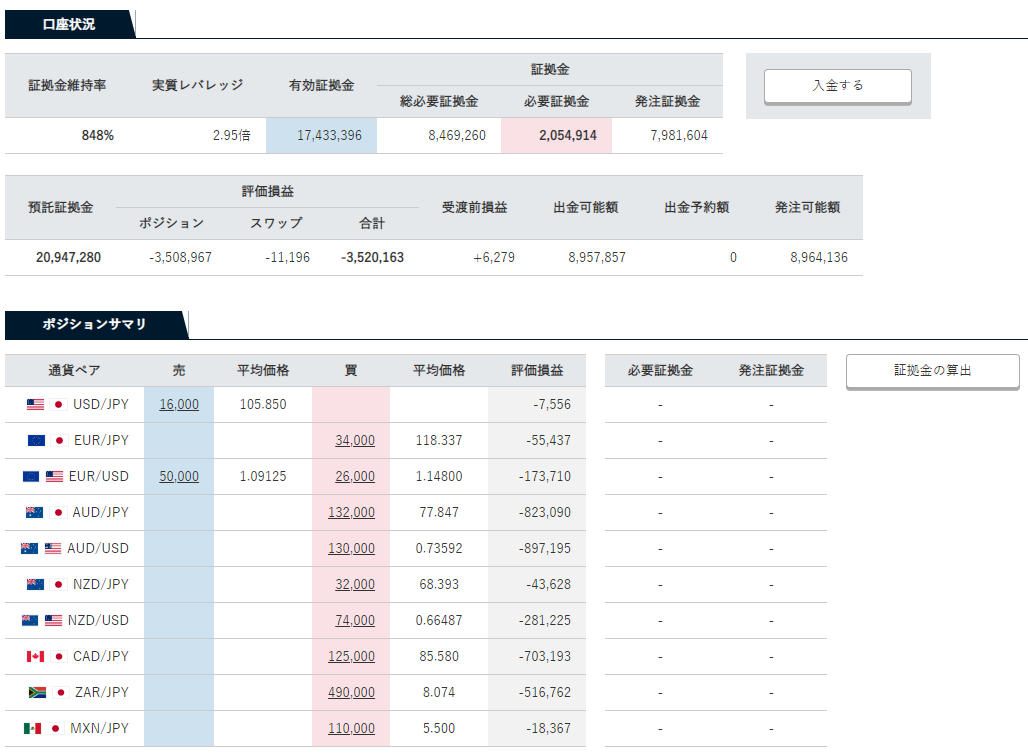Click the Mexican flag icon for MXN/JPY

[32, 729]
